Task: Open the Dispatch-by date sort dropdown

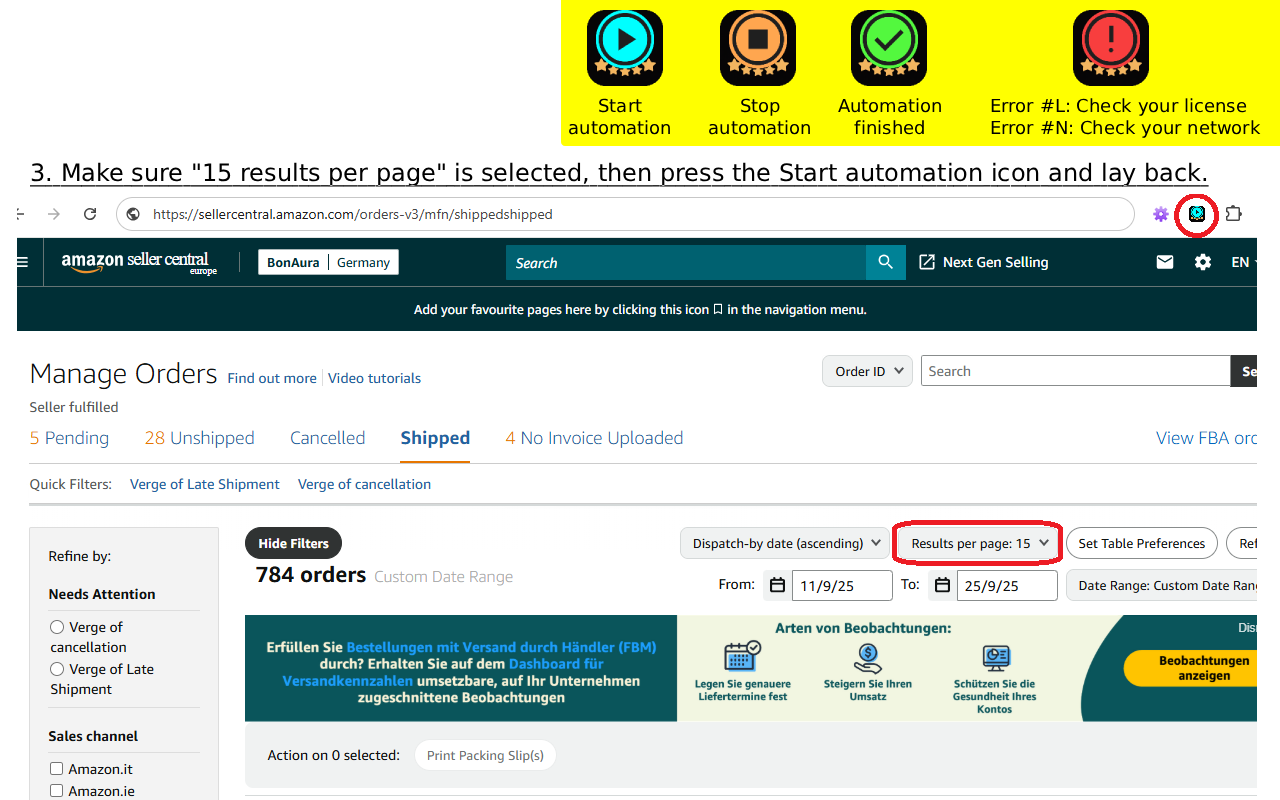Action: [784, 543]
